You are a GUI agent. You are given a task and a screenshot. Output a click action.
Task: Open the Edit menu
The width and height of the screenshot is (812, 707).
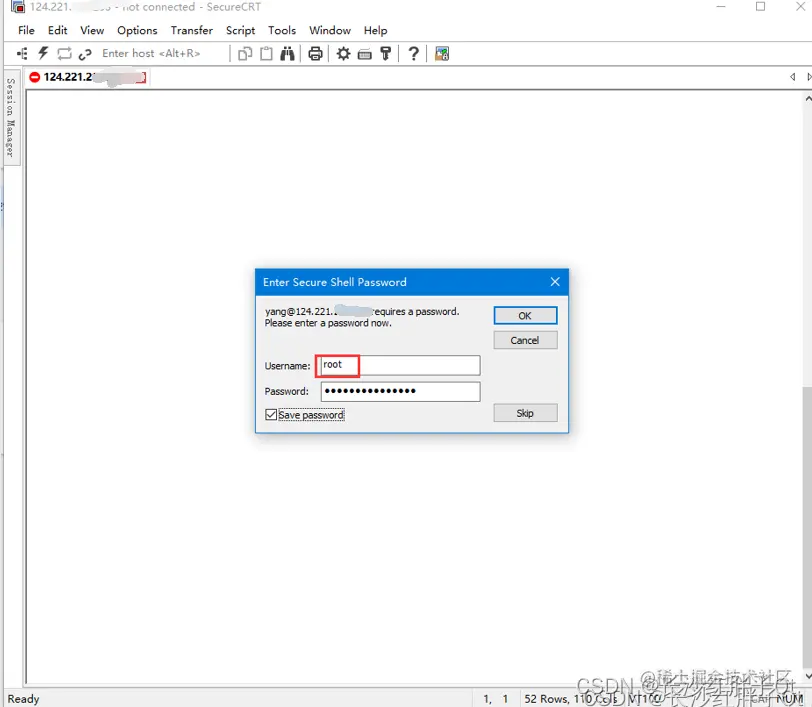click(57, 31)
